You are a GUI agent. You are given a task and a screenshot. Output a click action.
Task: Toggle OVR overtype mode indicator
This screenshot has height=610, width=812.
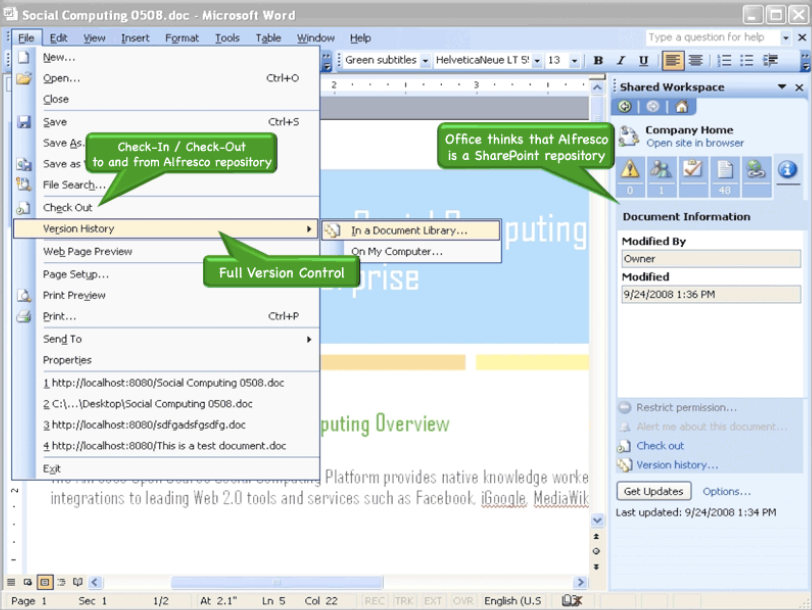pyautogui.click(x=463, y=601)
